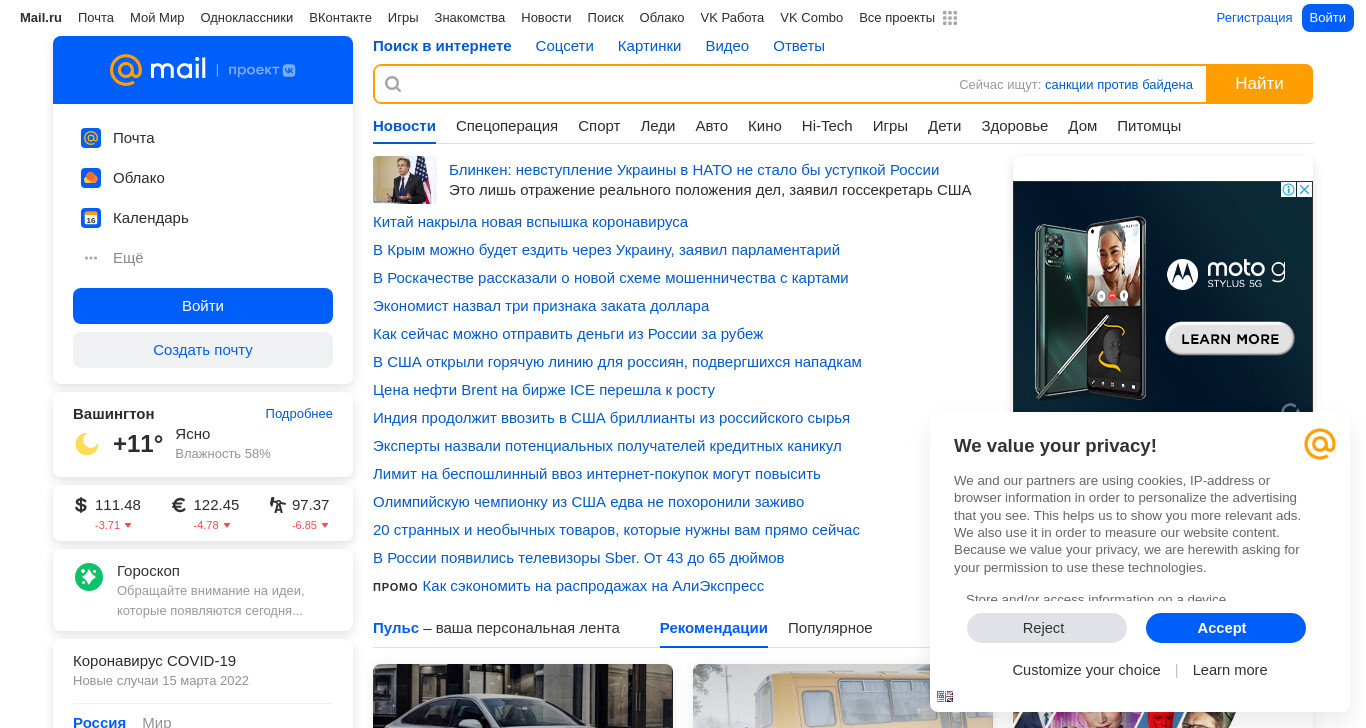Open the Леди tab
Image resolution: width=1366 pixels, height=728 pixels.
tap(658, 126)
